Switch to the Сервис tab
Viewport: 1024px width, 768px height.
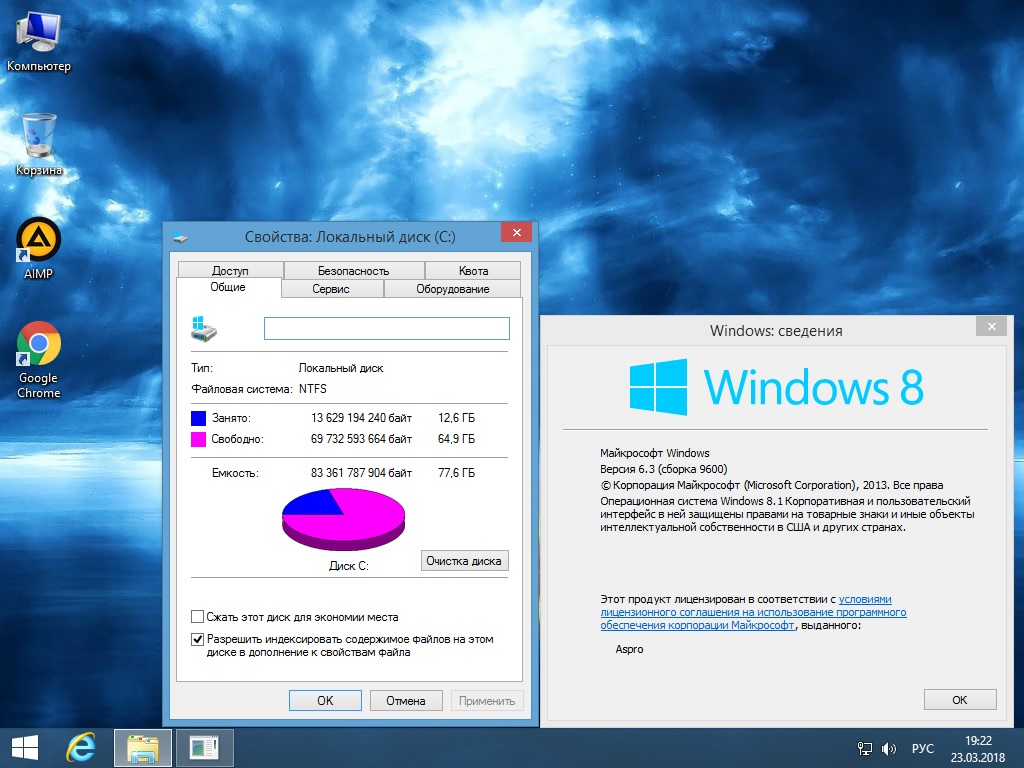(331, 289)
